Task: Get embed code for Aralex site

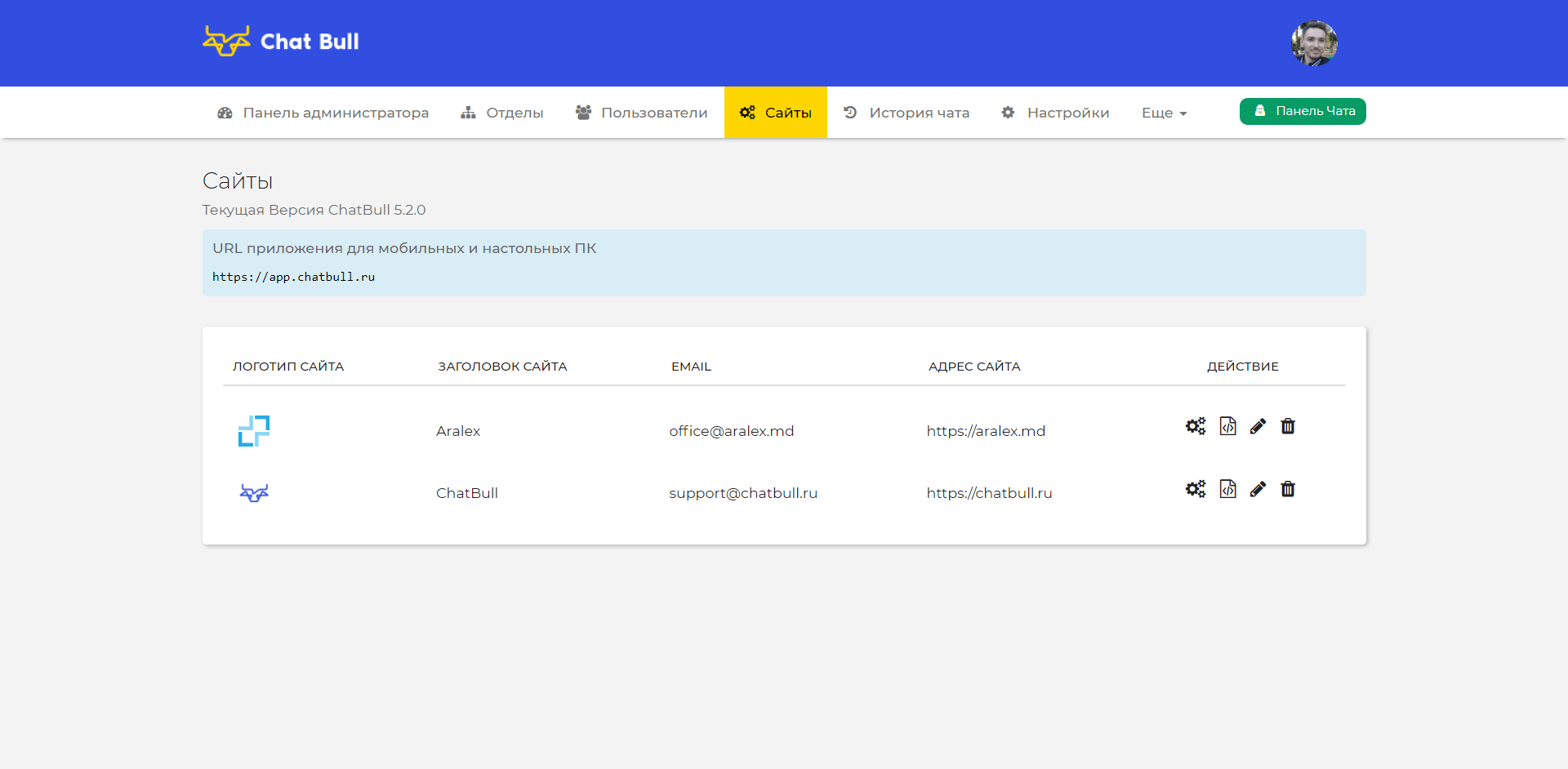Action: pos(1227,426)
